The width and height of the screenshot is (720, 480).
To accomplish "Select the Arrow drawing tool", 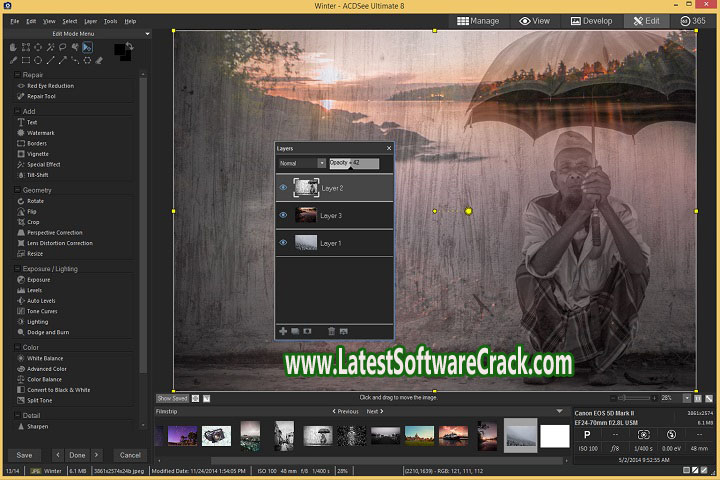I will pyautogui.click(x=62, y=60).
